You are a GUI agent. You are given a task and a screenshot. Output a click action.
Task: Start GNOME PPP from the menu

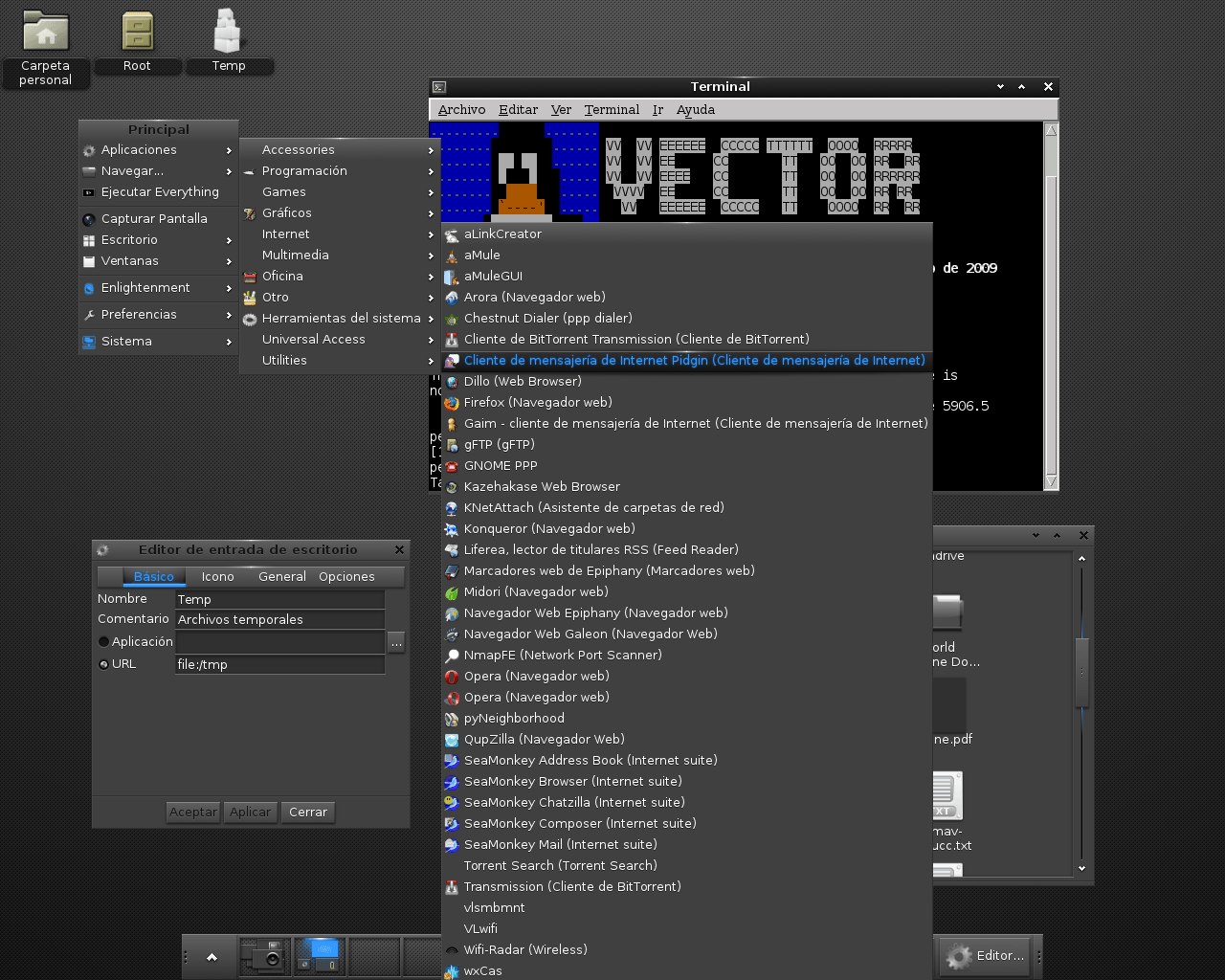tap(500, 466)
